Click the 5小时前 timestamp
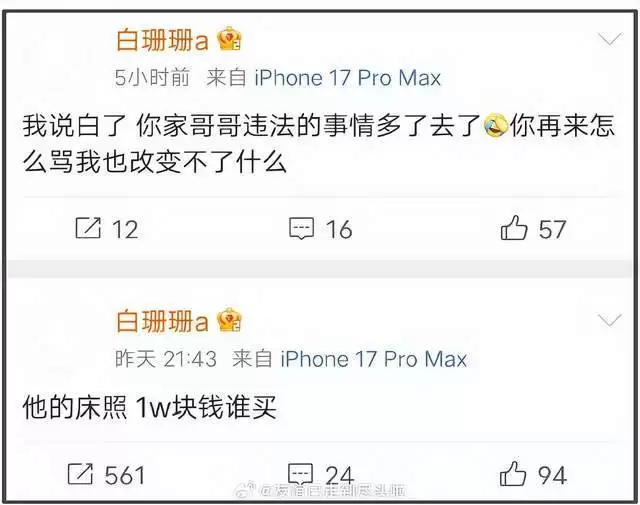The width and height of the screenshot is (640, 505). pyautogui.click(x=152, y=78)
